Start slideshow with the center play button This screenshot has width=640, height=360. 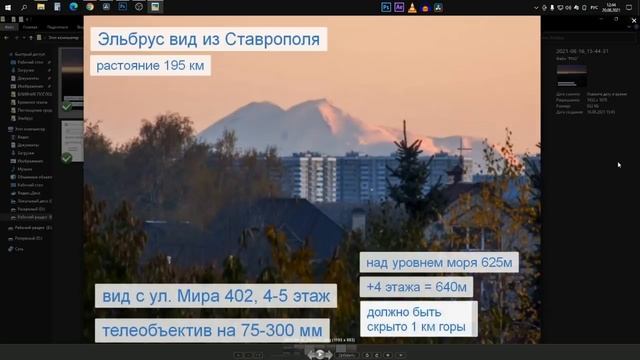coord(320,355)
